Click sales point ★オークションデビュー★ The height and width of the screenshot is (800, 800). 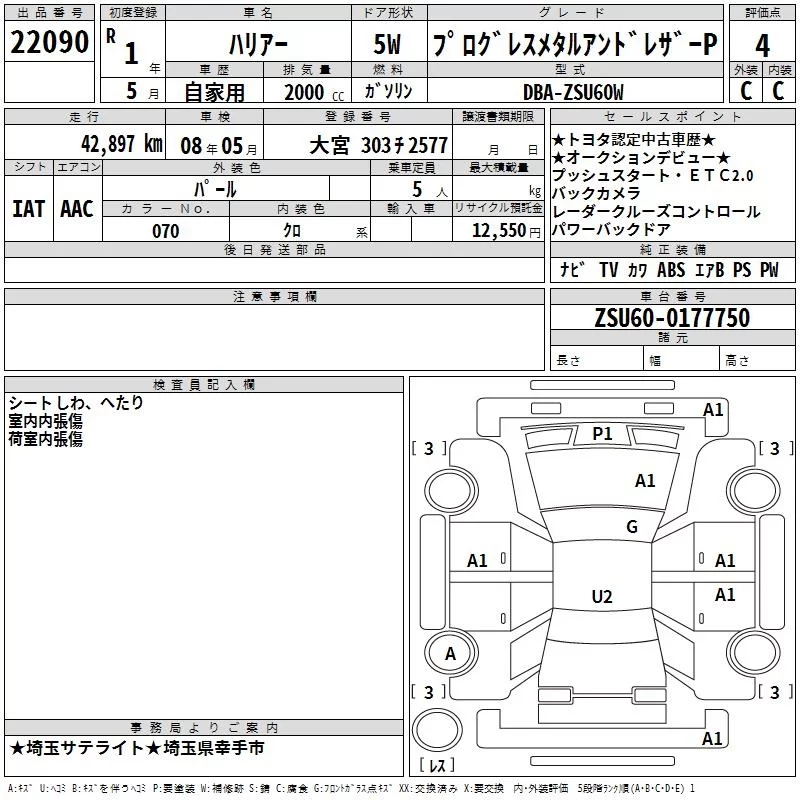(641, 158)
